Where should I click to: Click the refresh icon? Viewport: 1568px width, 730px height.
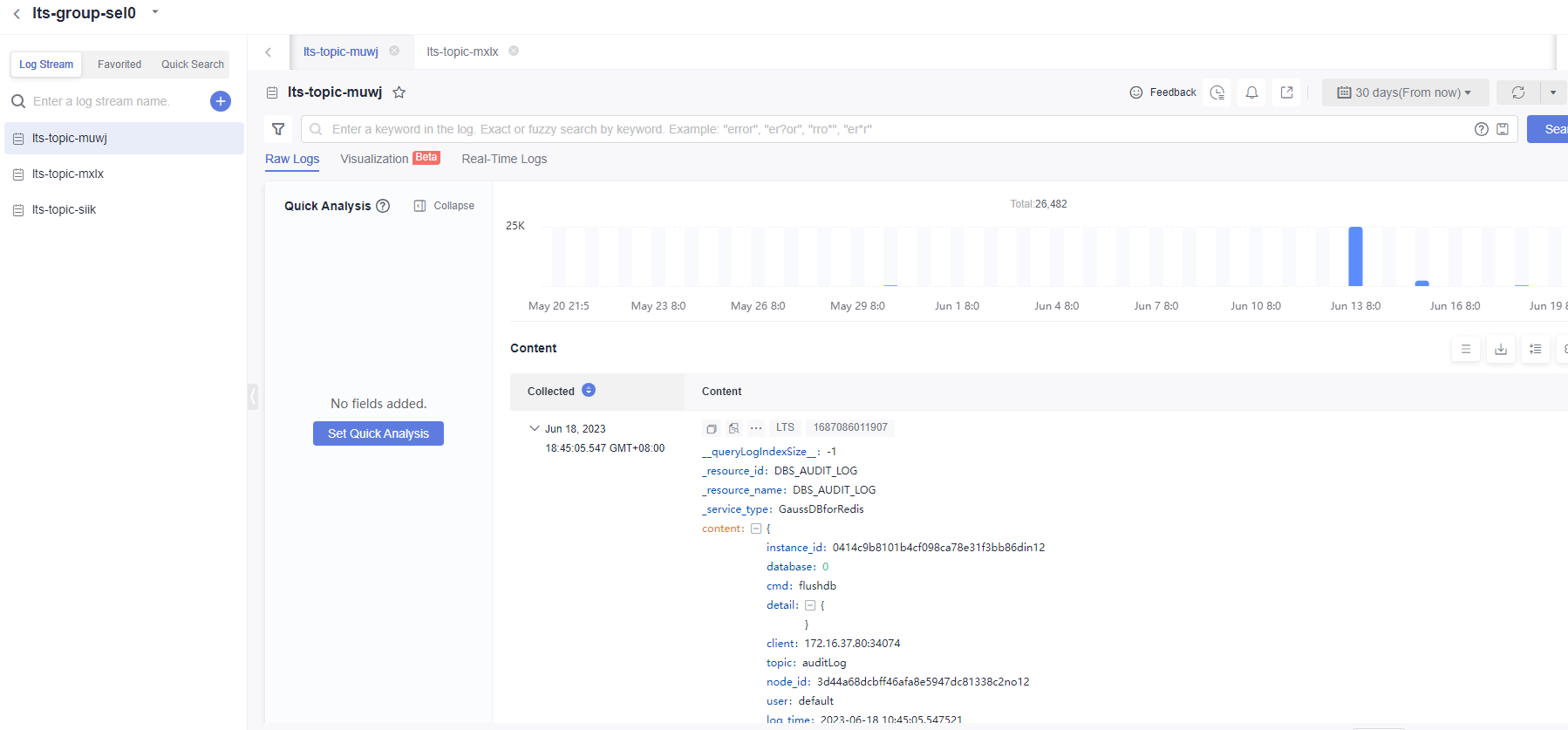(1518, 92)
